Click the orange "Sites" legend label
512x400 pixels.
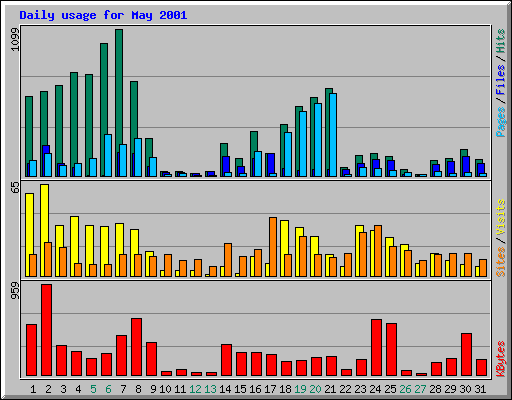pos(501,262)
